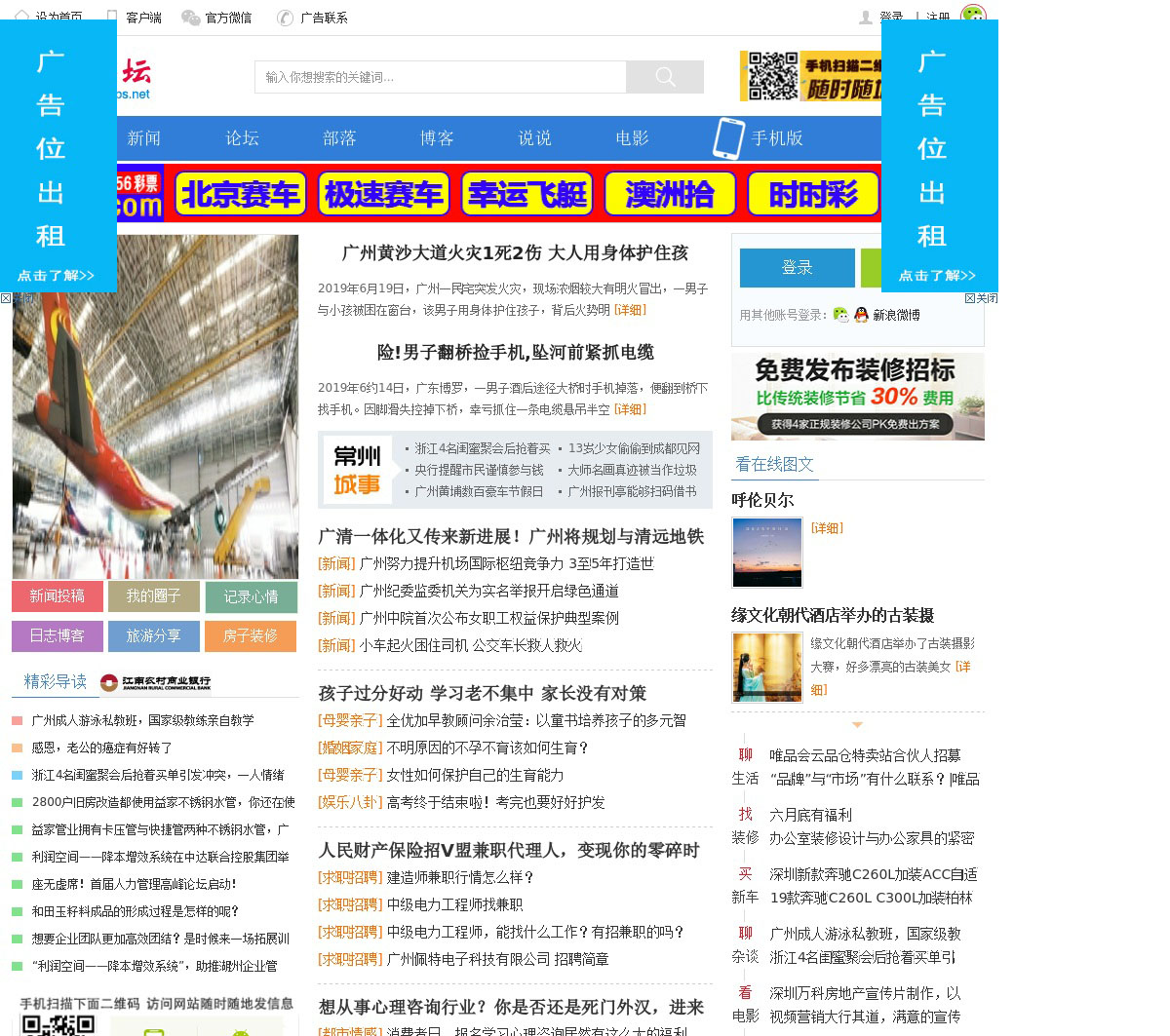This screenshot has height=1036, width=1170.
Task: Click the 我的圈子 button
Action: [x=154, y=596]
